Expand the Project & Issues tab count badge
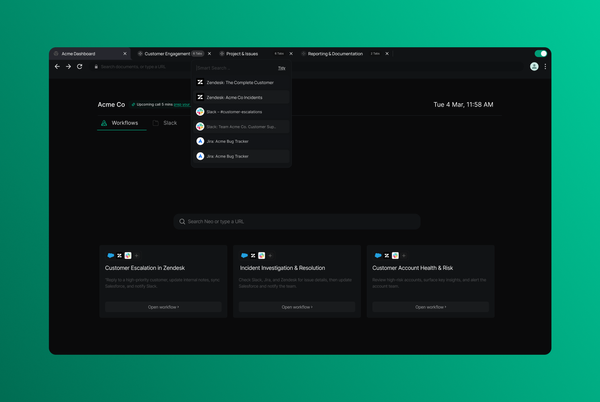600x402 pixels. coord(279,54)
